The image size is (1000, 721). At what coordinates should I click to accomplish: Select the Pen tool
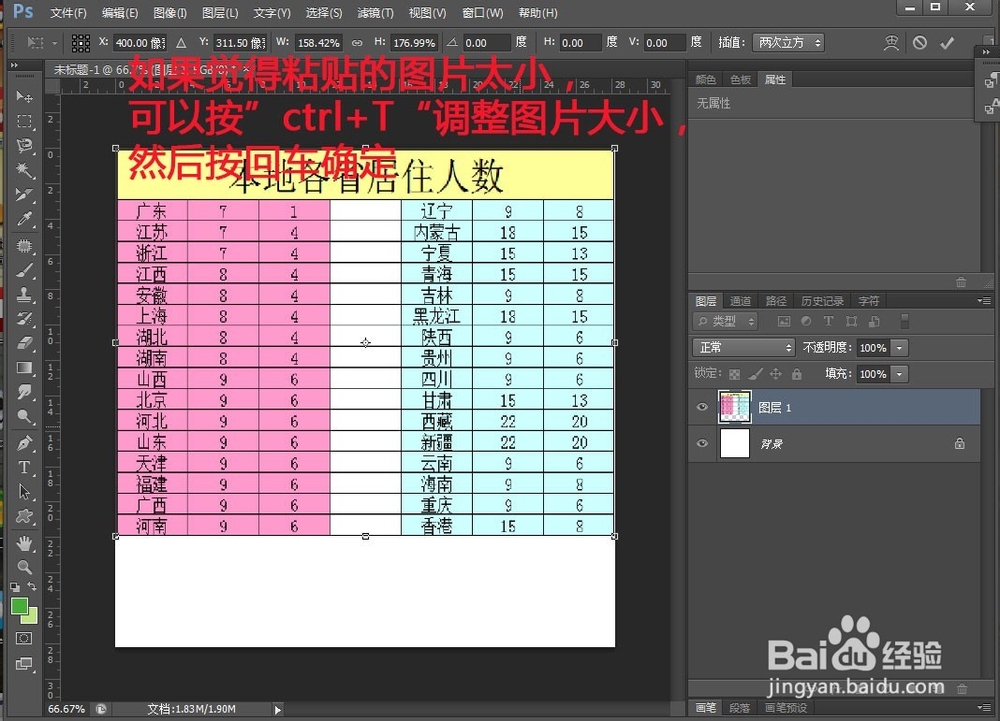tap(24, 443)
